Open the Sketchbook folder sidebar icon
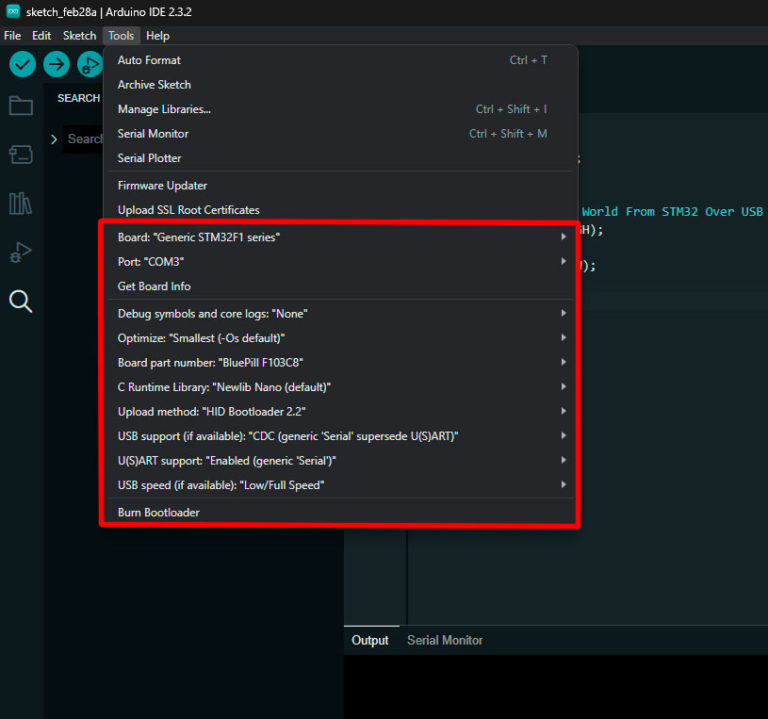The height and width of the screenshot is (719, 768). click(20, 105)
